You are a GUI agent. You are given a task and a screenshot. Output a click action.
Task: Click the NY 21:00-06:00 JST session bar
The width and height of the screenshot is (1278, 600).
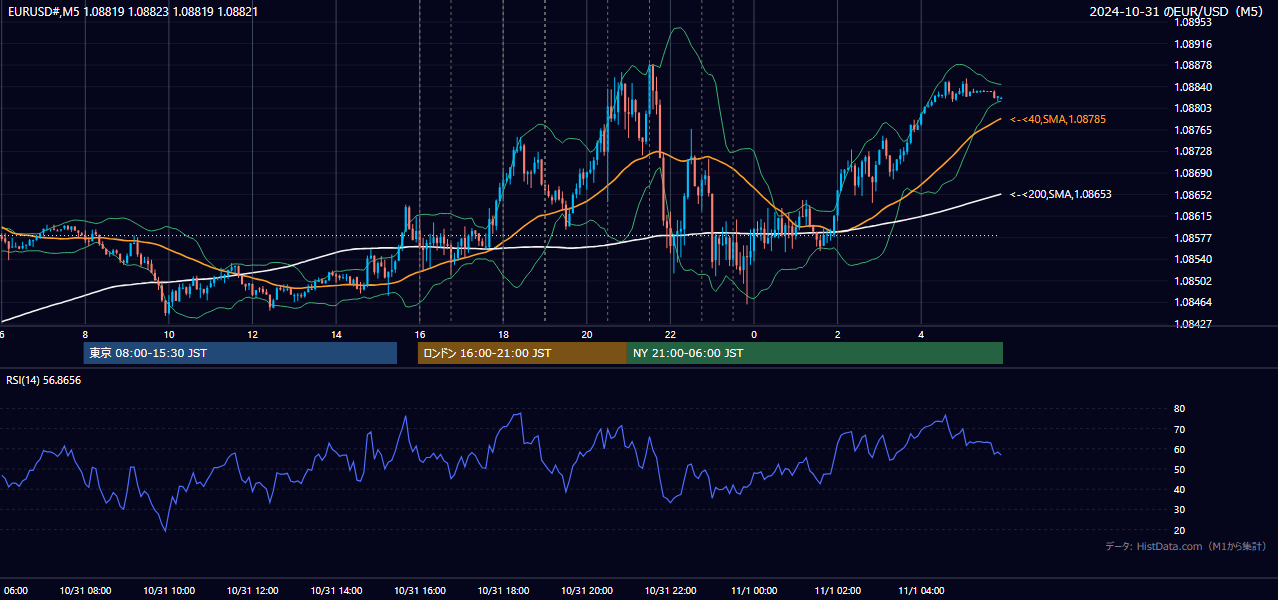pos(815,353)
